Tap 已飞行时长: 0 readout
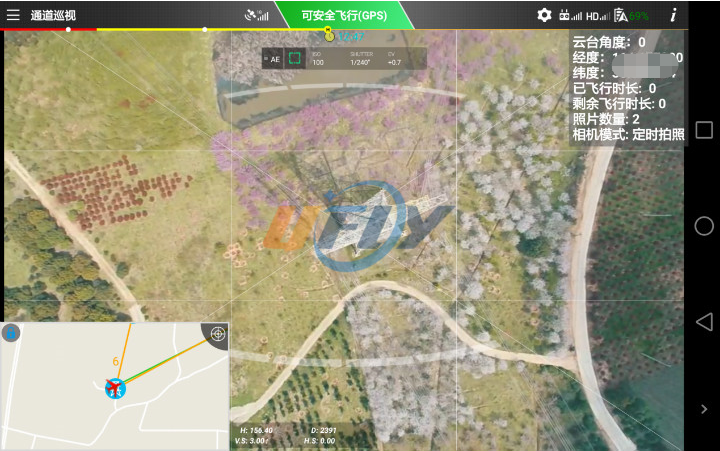The width and height of the screenshot is (720, 451). coord(614,88)
